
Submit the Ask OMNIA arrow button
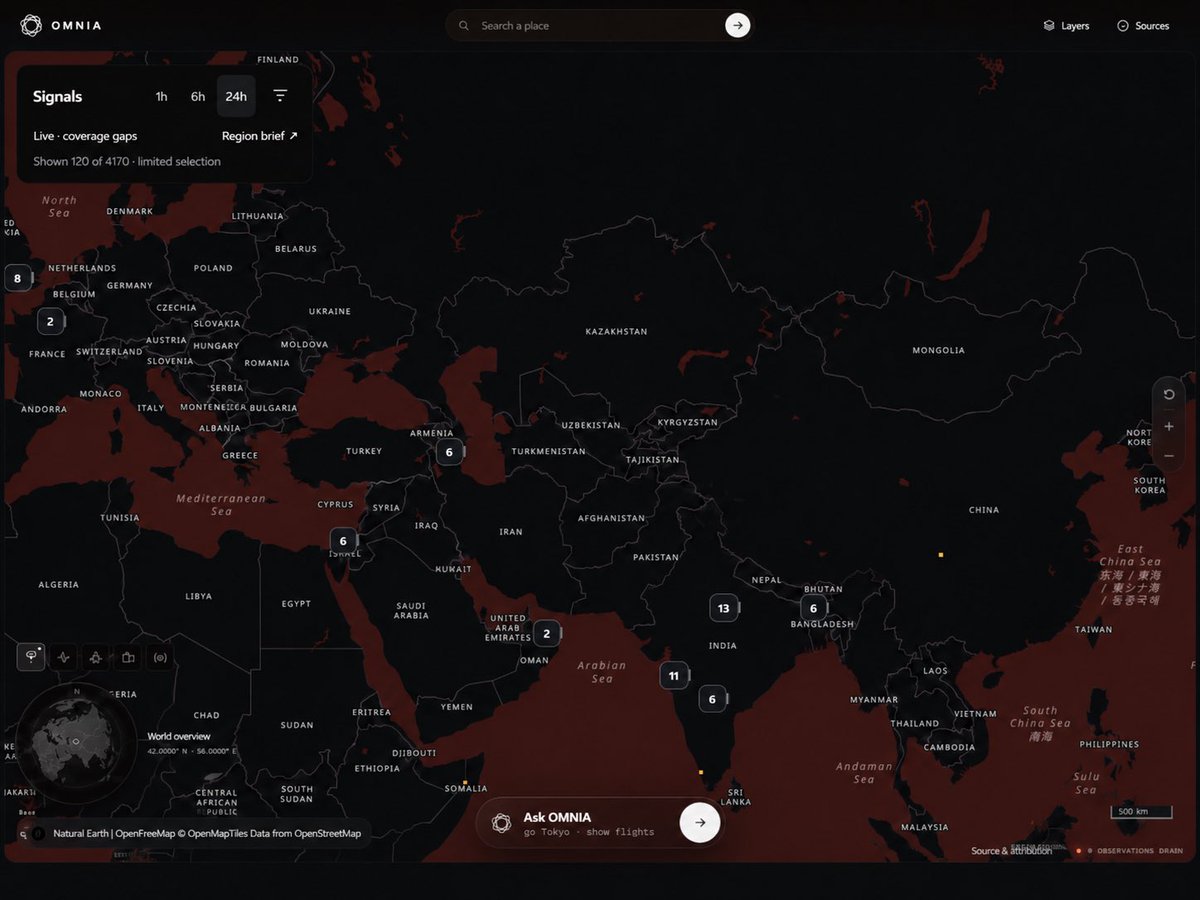click(x=700, y=823)
